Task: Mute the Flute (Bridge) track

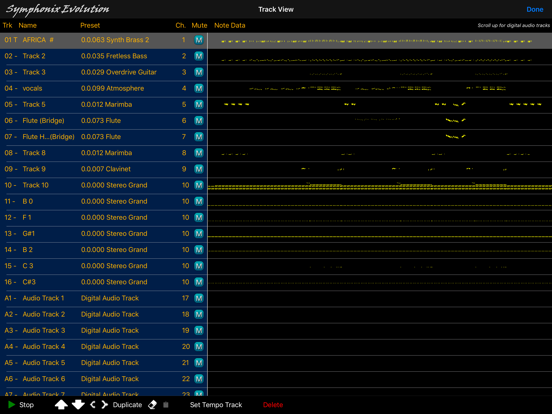Action: pos(199,121)
